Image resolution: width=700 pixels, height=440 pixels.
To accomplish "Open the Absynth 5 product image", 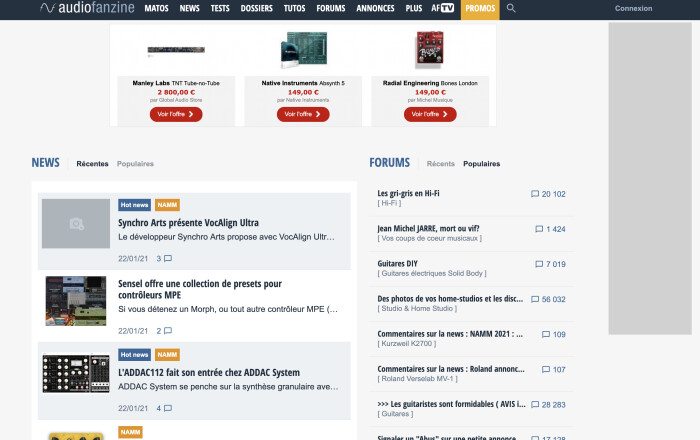I will point(304,50).
